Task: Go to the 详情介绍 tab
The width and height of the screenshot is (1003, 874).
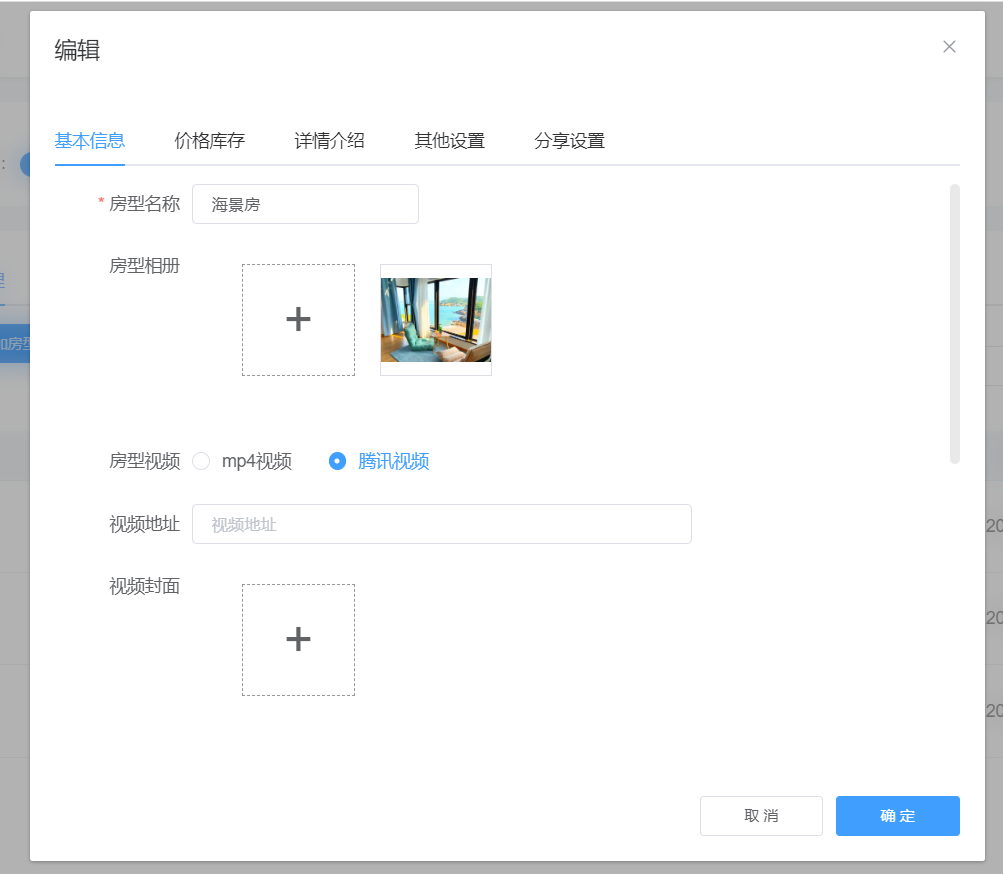Action: 330,141
